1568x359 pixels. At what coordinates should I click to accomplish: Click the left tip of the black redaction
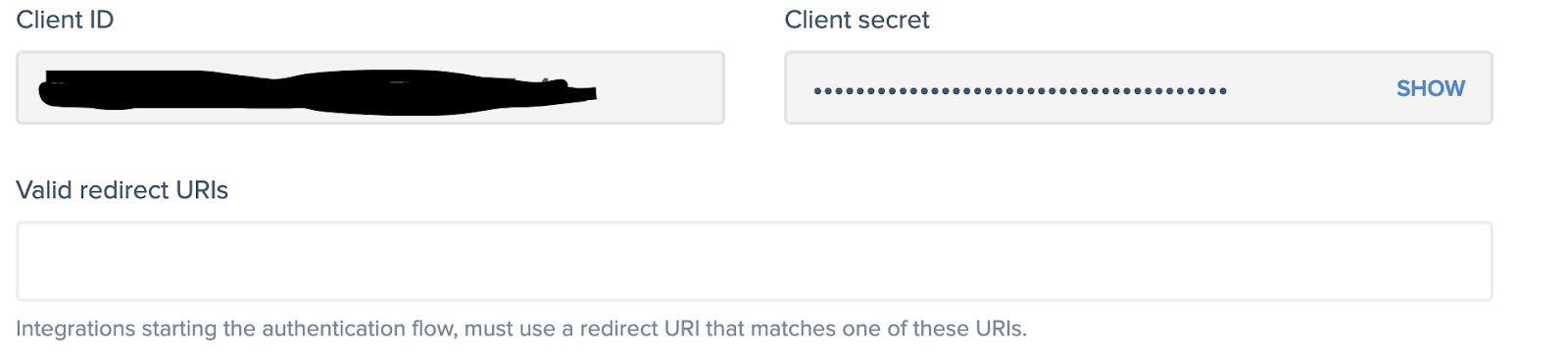point(44,93)
